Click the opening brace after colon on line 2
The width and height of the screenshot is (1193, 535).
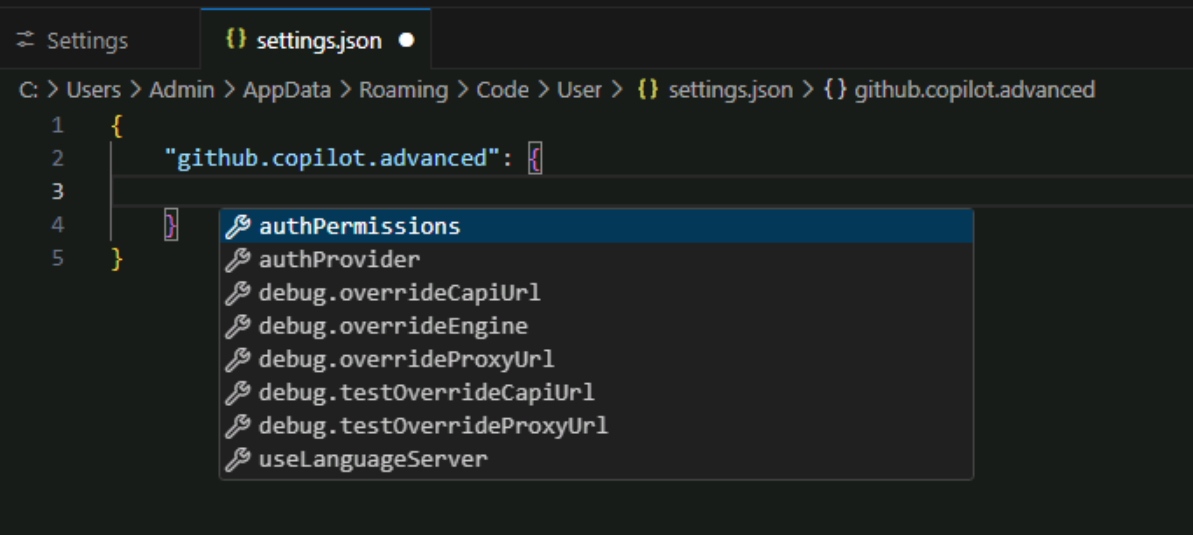[535, 159]
